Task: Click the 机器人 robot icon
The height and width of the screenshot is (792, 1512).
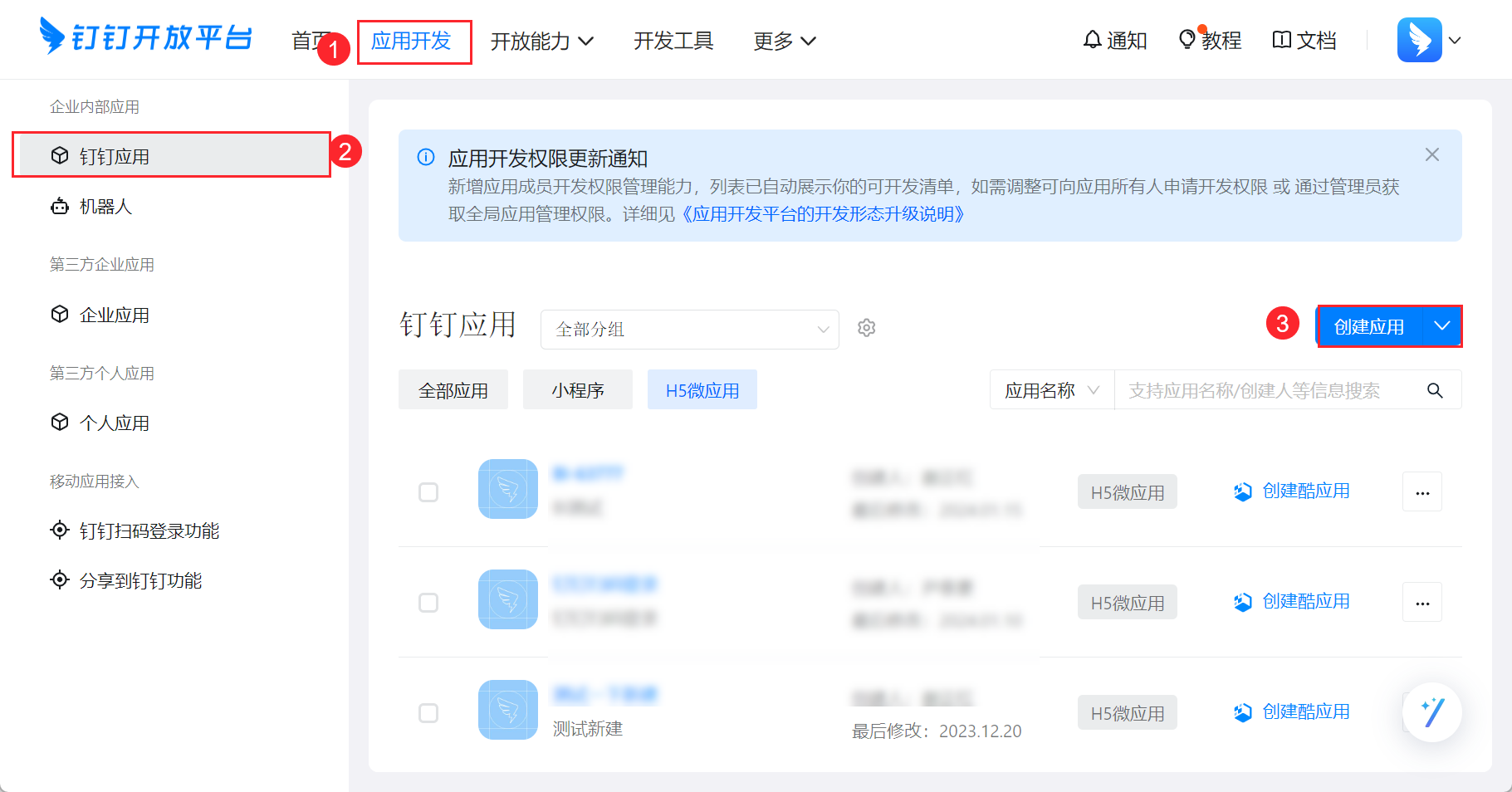Action: tap(60, 206)
